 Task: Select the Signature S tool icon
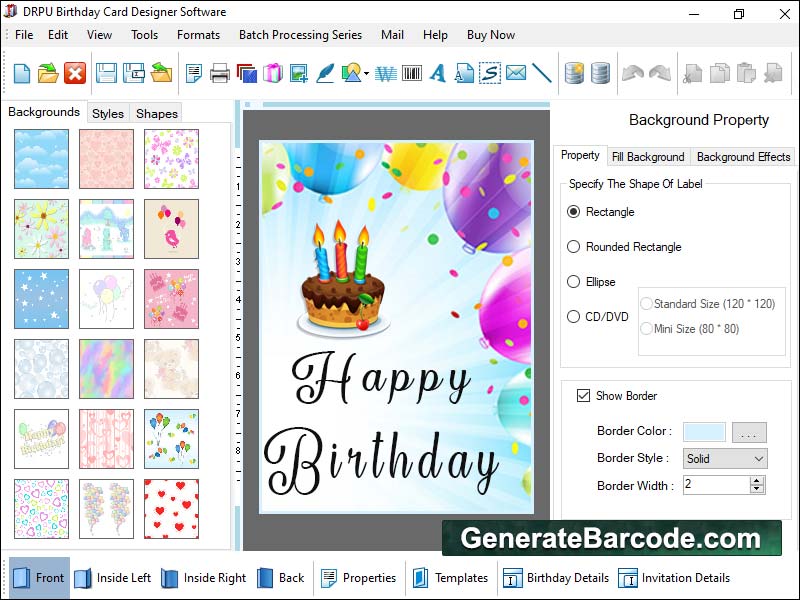490,73
